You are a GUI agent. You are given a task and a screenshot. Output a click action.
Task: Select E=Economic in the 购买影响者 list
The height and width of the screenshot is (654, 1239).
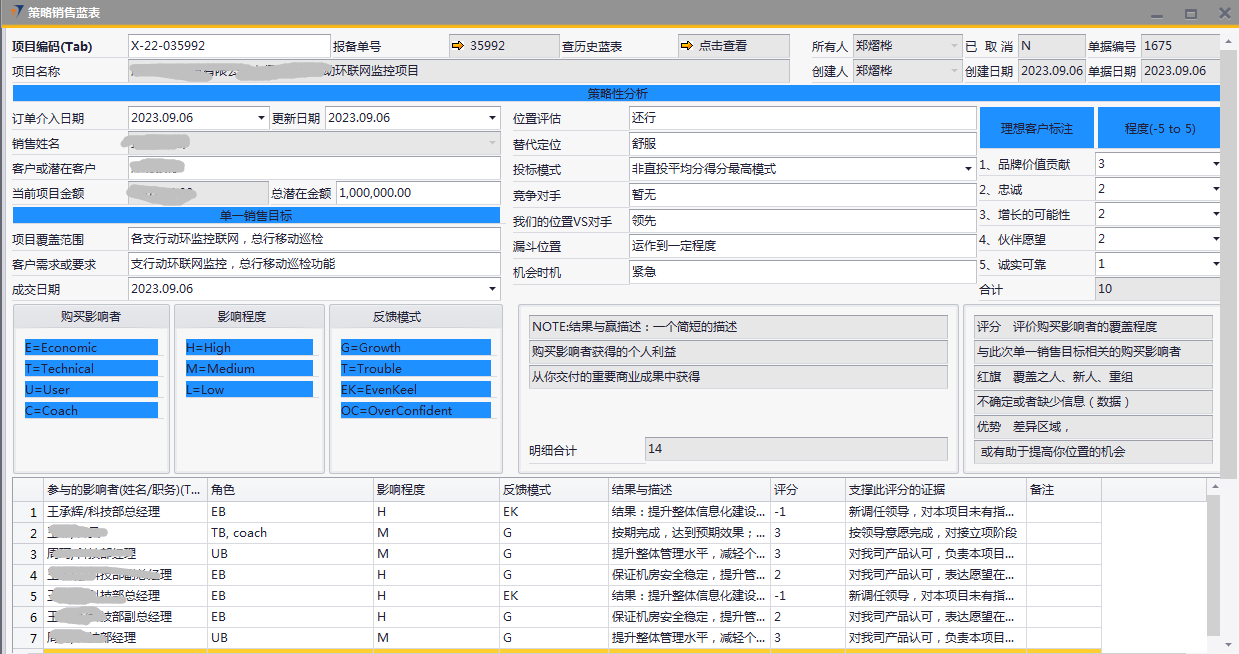(x=91, y=348)
